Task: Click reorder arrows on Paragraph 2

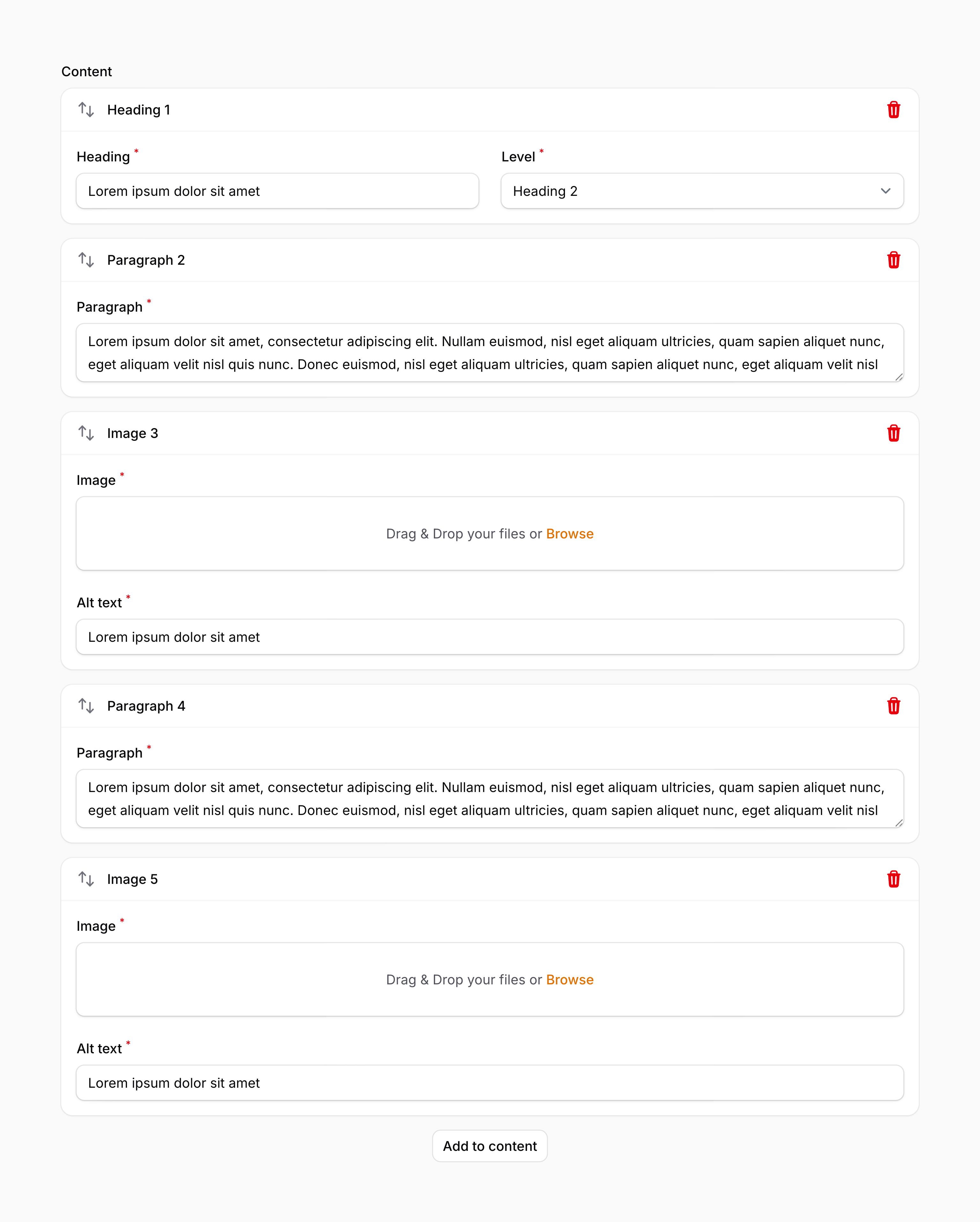Action: [86, 260]
